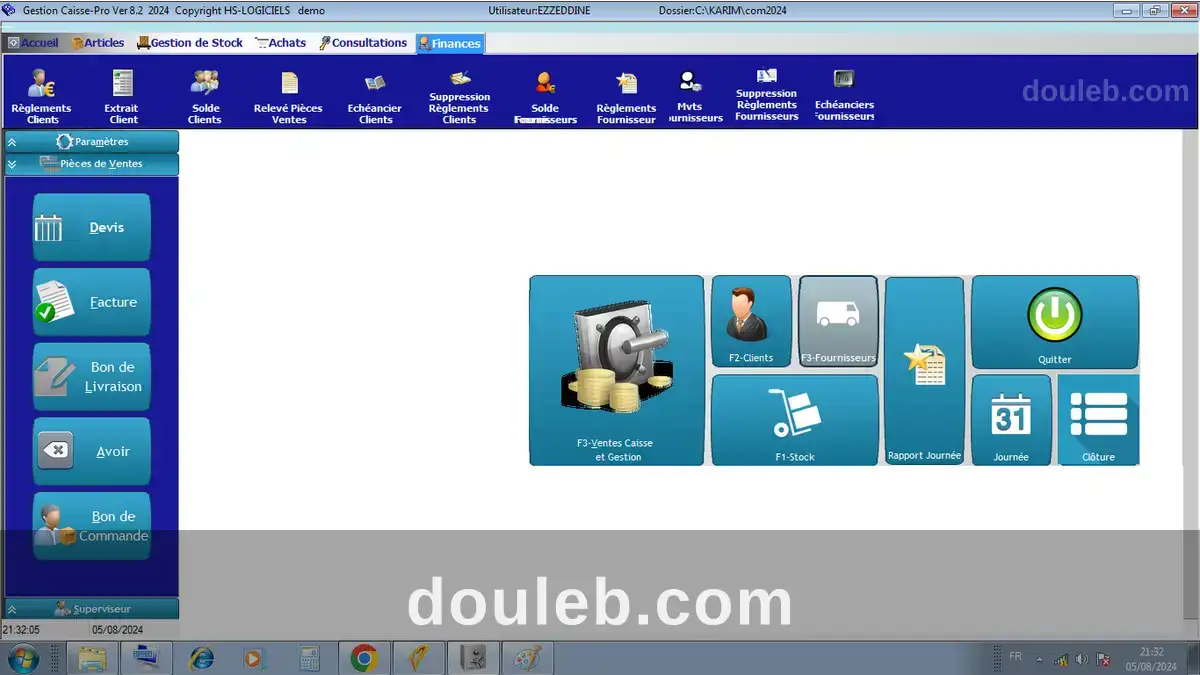The image size is (1200, 675).
Task: Expand the Superviseur panel
Action: 92,608
